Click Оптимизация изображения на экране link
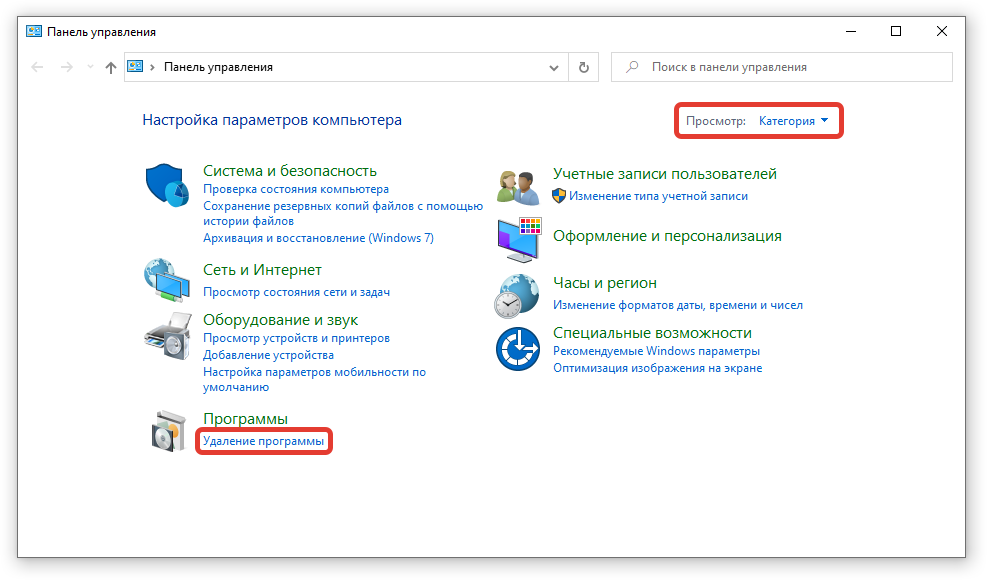 pyautogui.click(x=658, y=368)
